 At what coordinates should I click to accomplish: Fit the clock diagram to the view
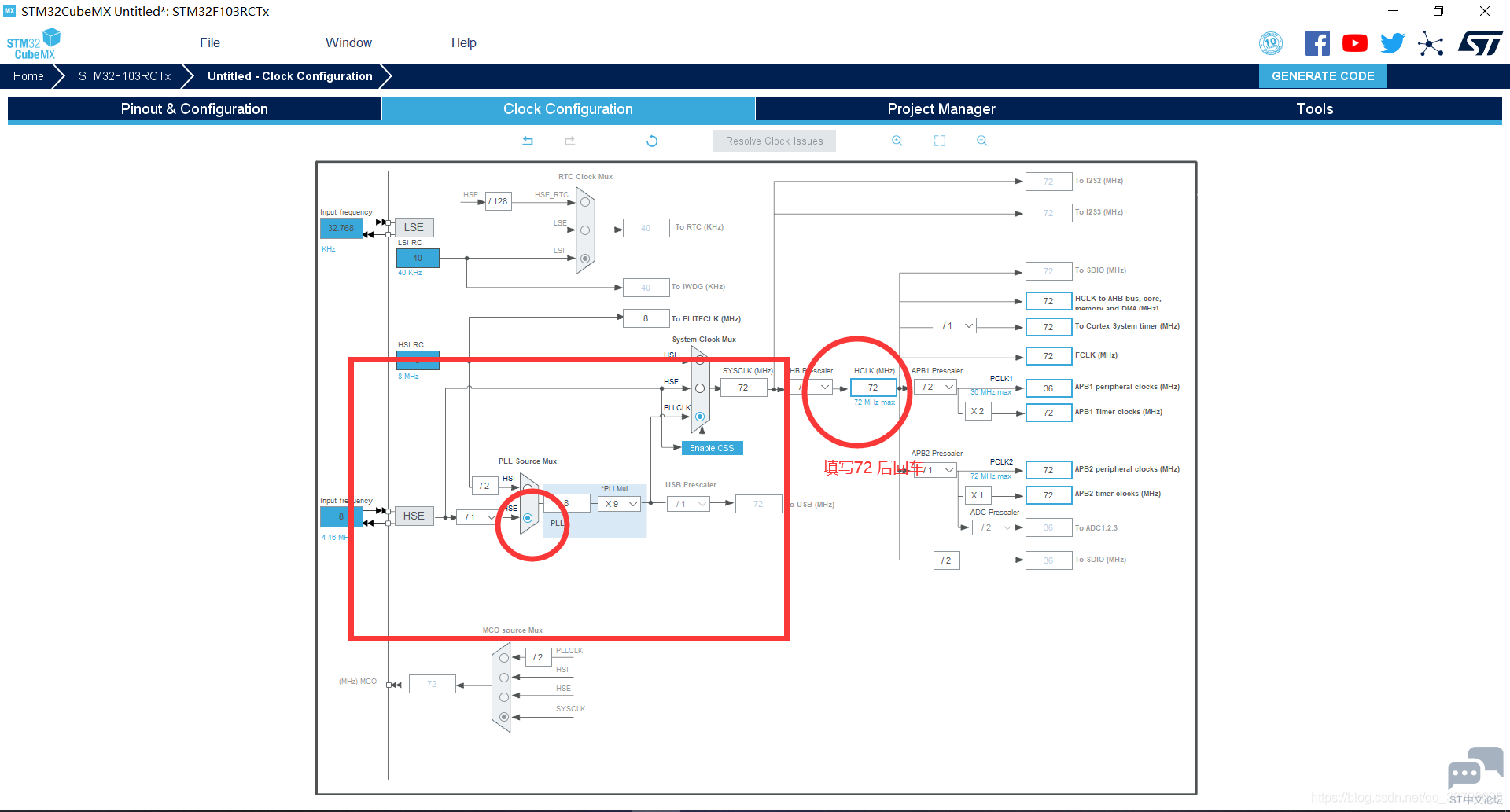click(940, 141)
